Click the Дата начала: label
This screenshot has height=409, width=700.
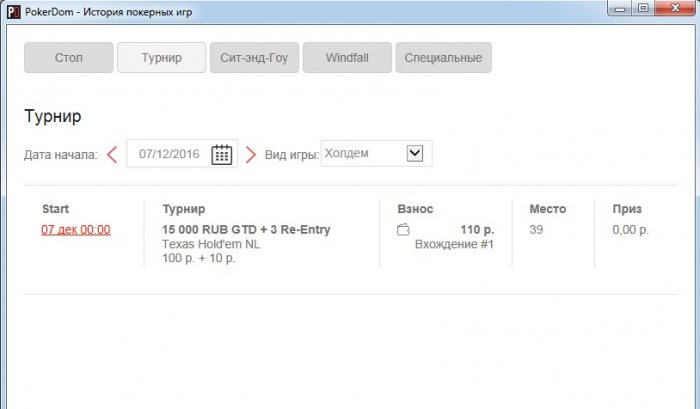click(61, 155)
